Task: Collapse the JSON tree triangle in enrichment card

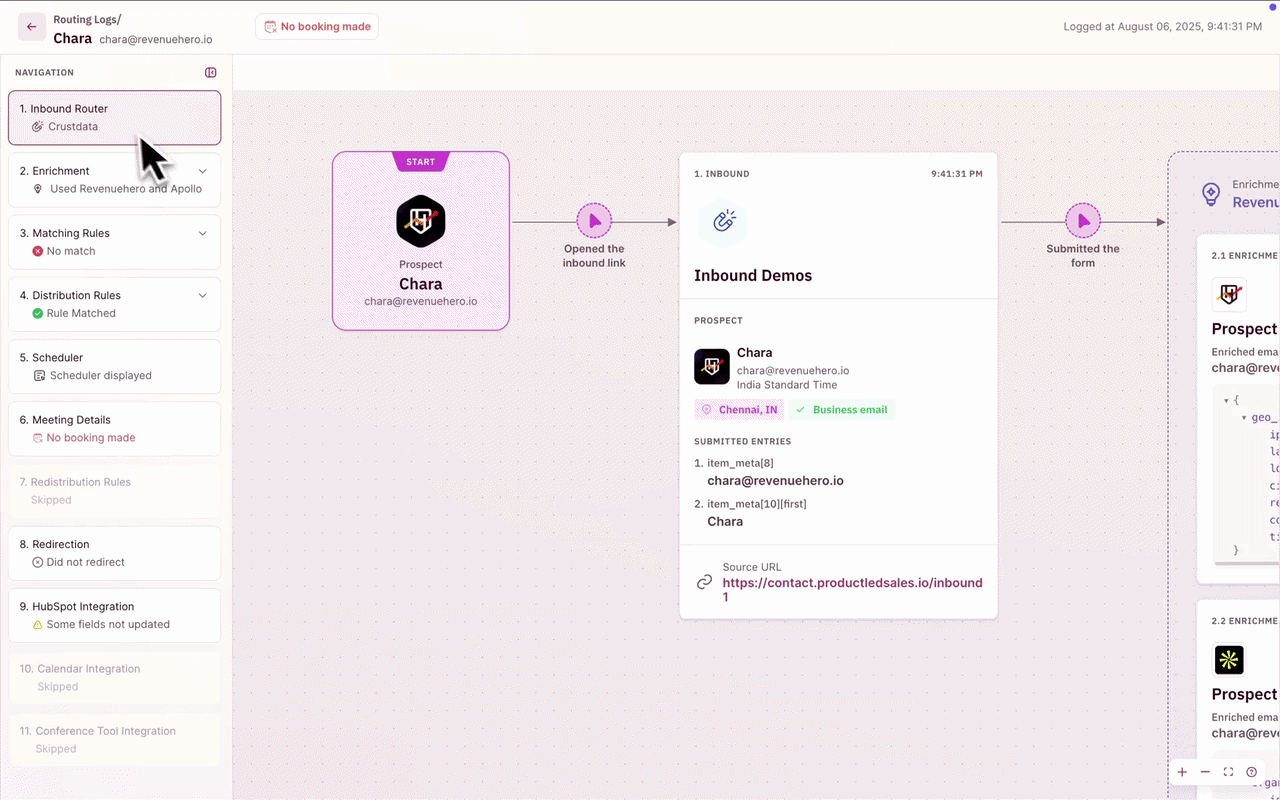Action: (1226, 400)
